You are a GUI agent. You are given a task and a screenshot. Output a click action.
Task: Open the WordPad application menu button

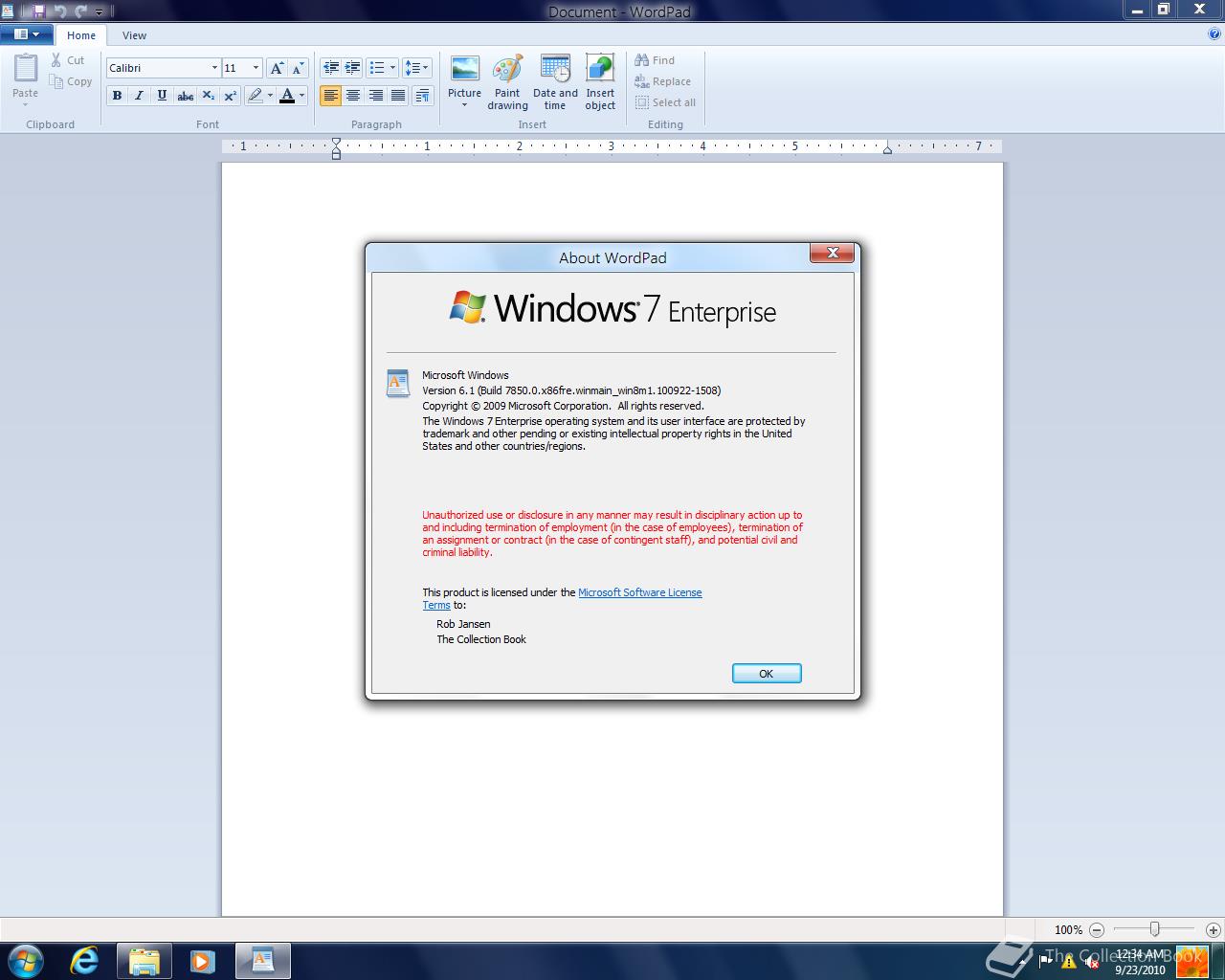pyautogui.click(x=27, y=34)
